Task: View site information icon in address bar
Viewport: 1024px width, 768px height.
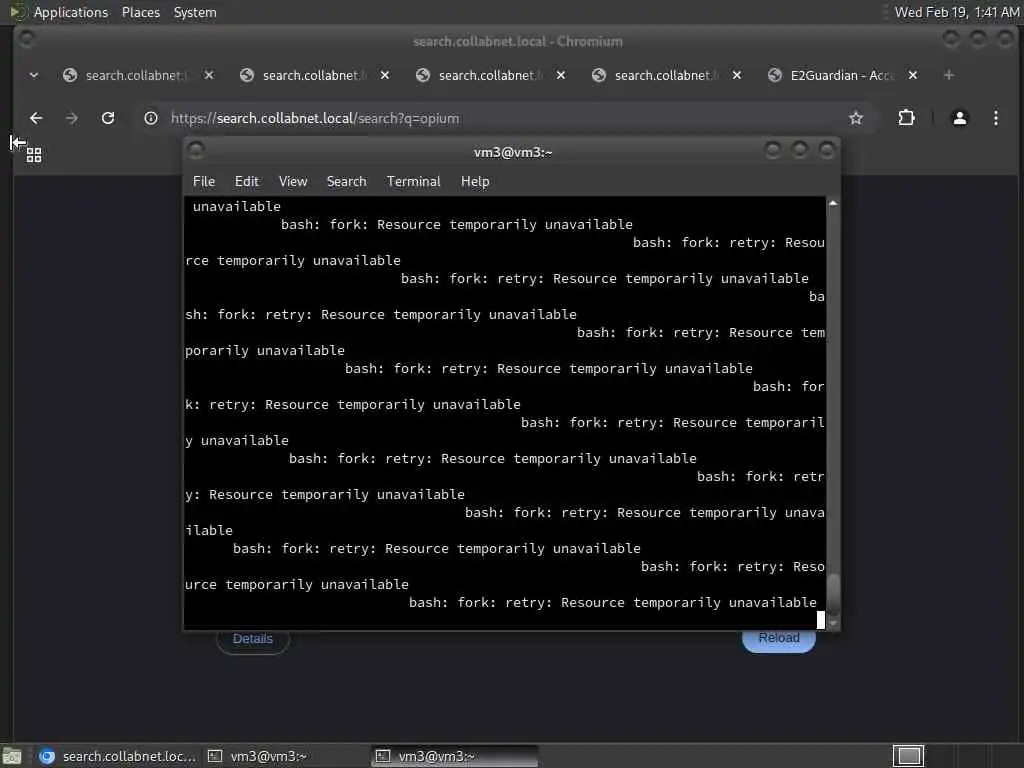Action: click(151, 118)
